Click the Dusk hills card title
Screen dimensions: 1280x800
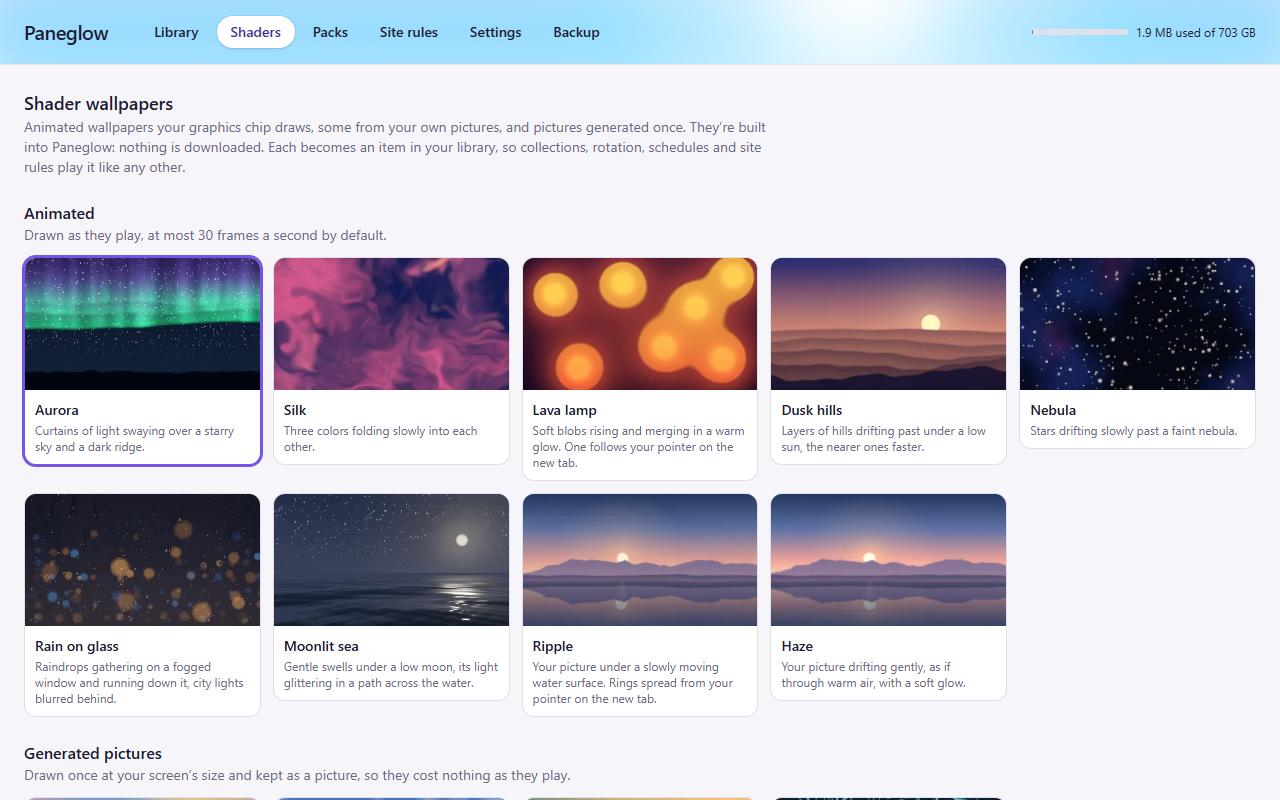(x=812, y=410)
